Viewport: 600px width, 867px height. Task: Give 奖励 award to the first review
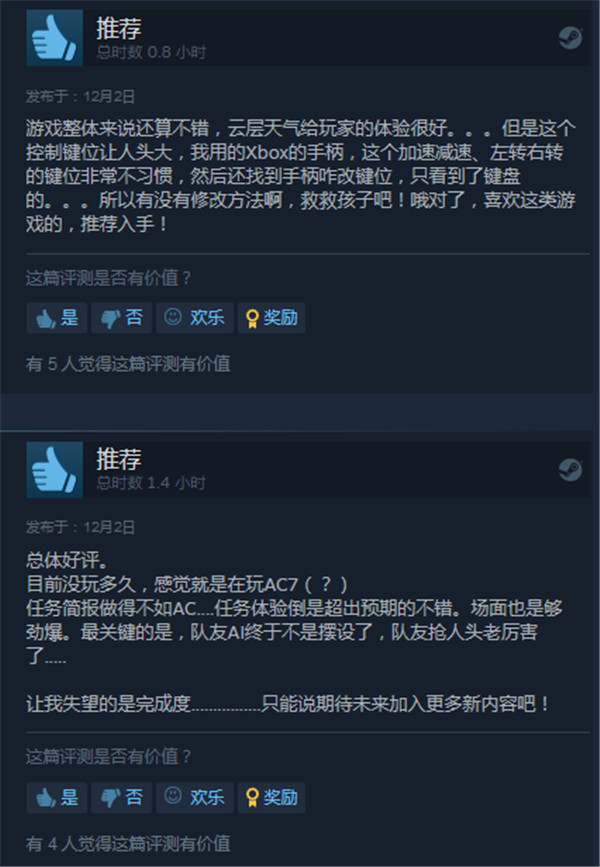click(272, 318)
